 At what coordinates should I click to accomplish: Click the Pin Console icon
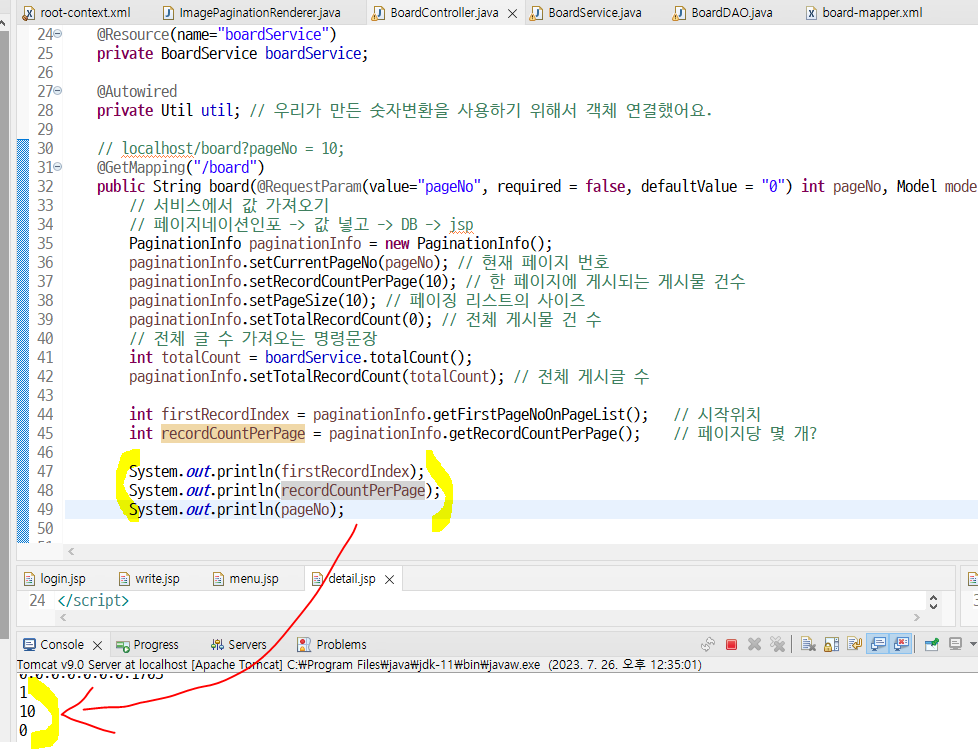pos(932,644)
